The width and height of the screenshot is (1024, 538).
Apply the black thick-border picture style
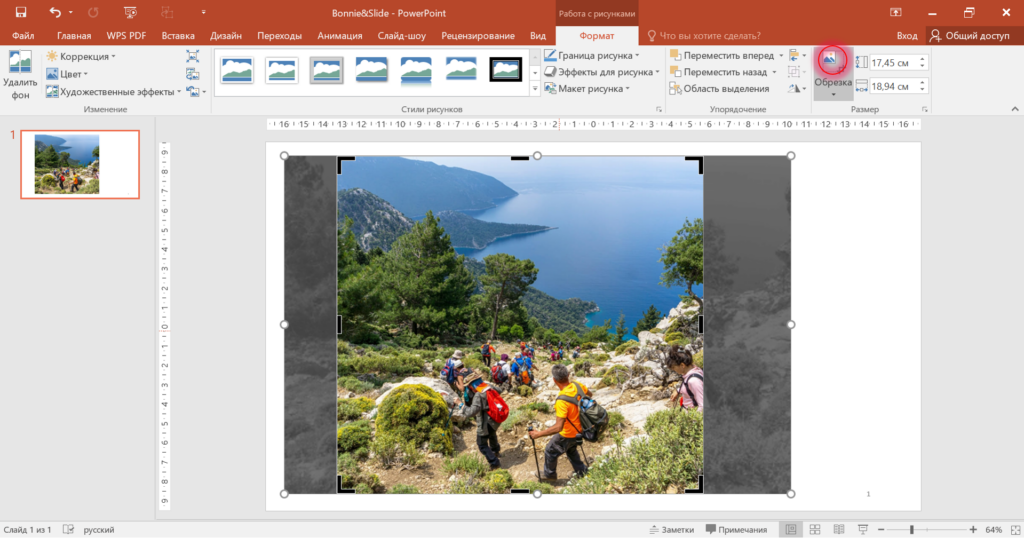pos(505,69)
